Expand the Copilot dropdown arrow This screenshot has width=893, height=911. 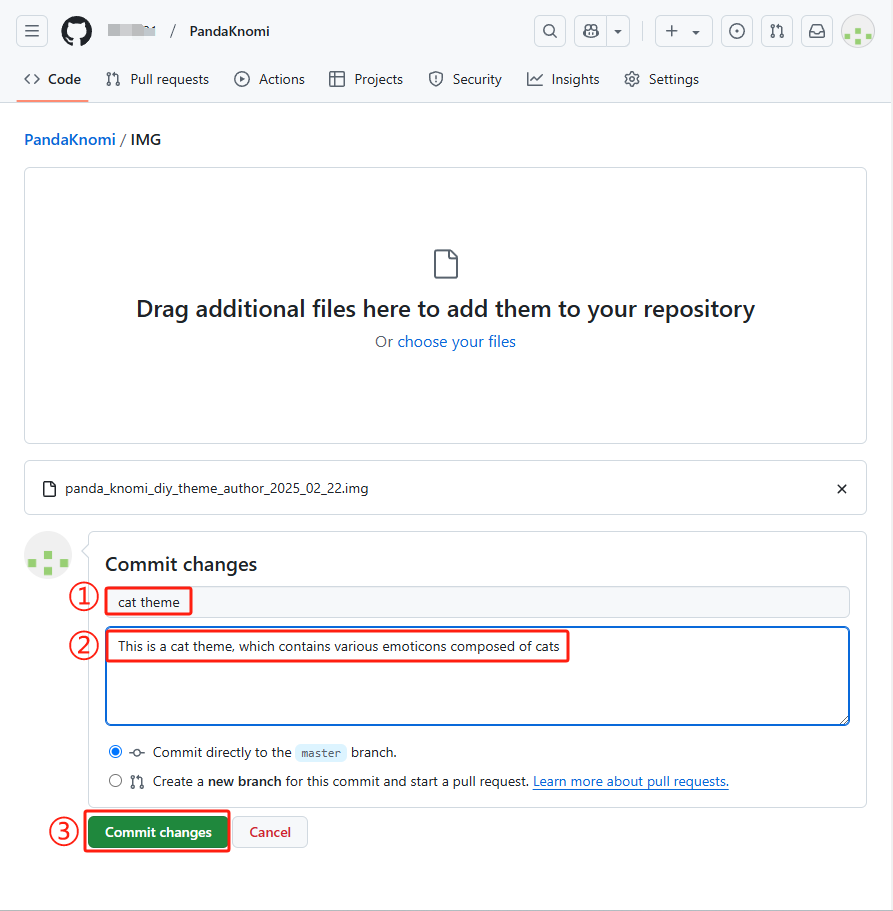tap(618, 31)
